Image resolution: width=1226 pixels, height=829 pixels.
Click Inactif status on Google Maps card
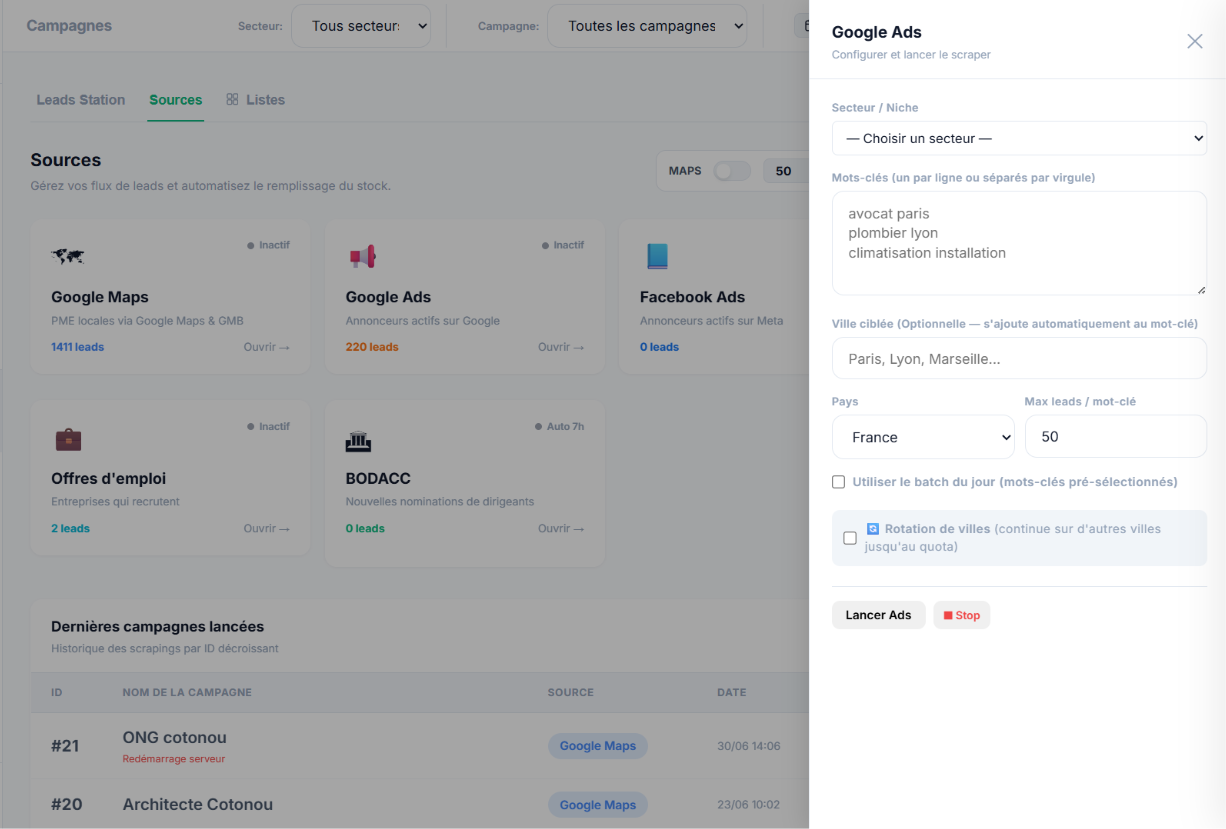[269, 245]
